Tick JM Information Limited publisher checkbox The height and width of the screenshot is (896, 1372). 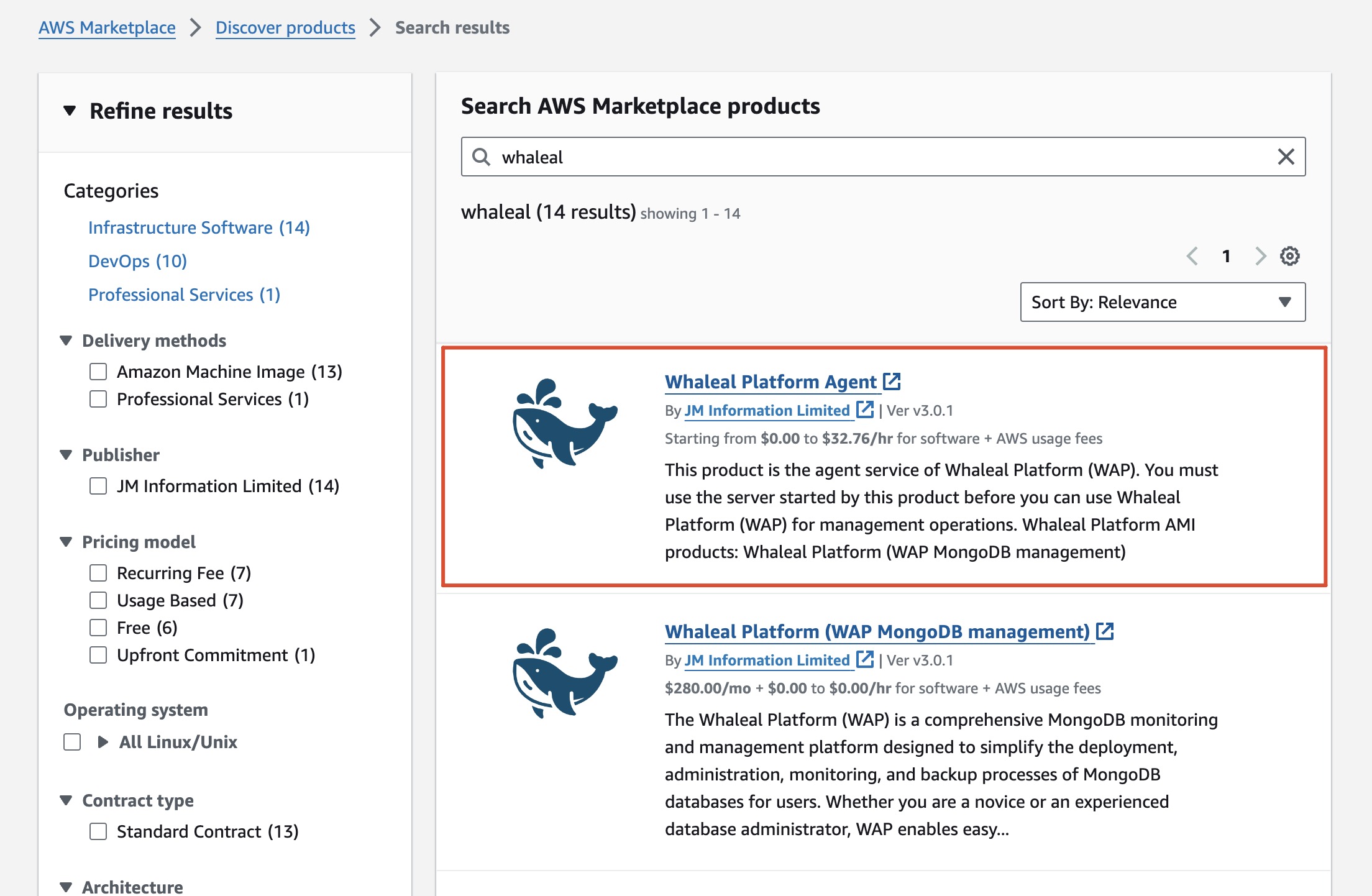98,486
